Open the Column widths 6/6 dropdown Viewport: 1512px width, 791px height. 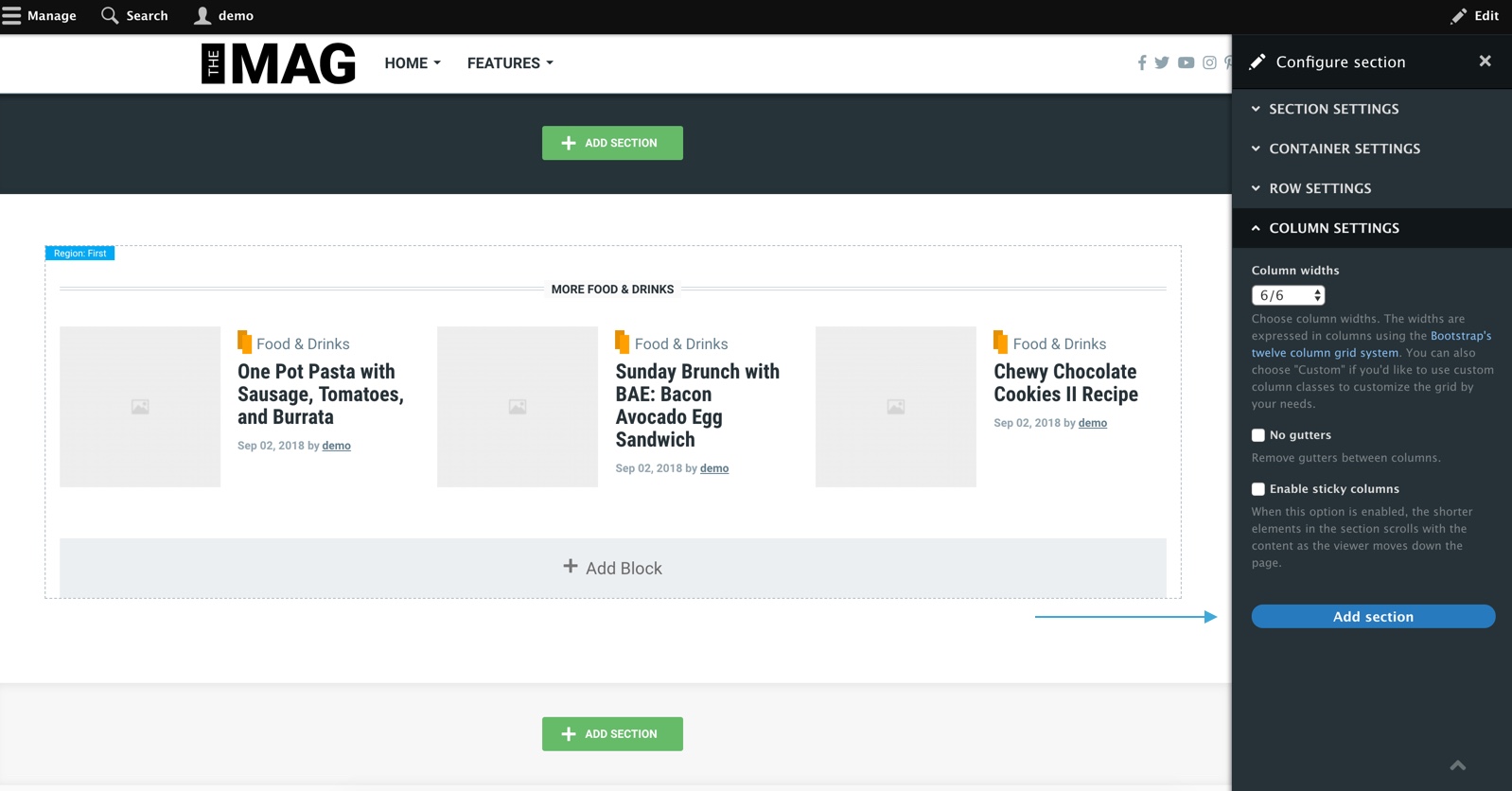click(x=1288, y=295)
